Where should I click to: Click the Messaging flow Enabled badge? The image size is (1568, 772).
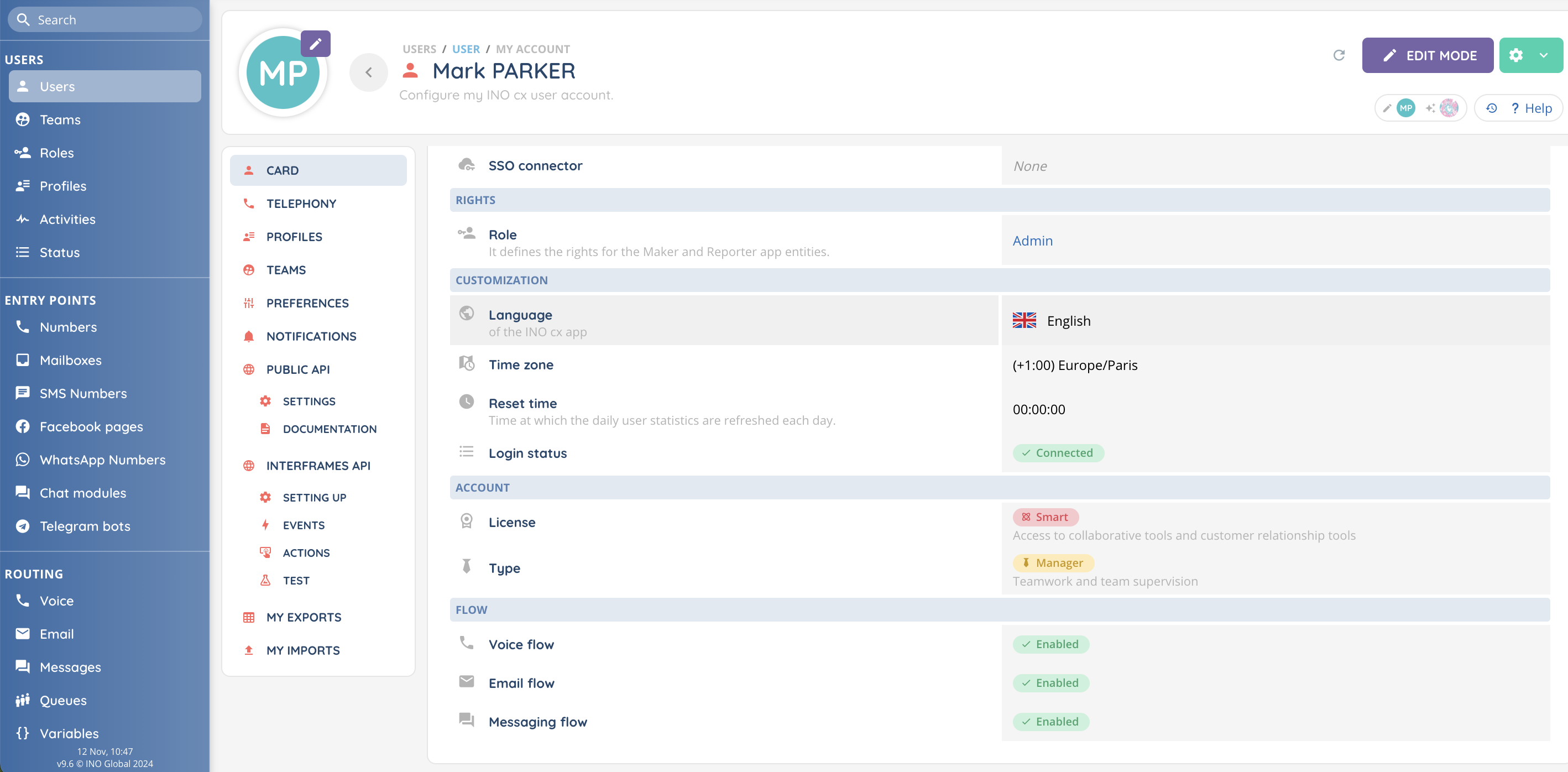[1050, 722]
